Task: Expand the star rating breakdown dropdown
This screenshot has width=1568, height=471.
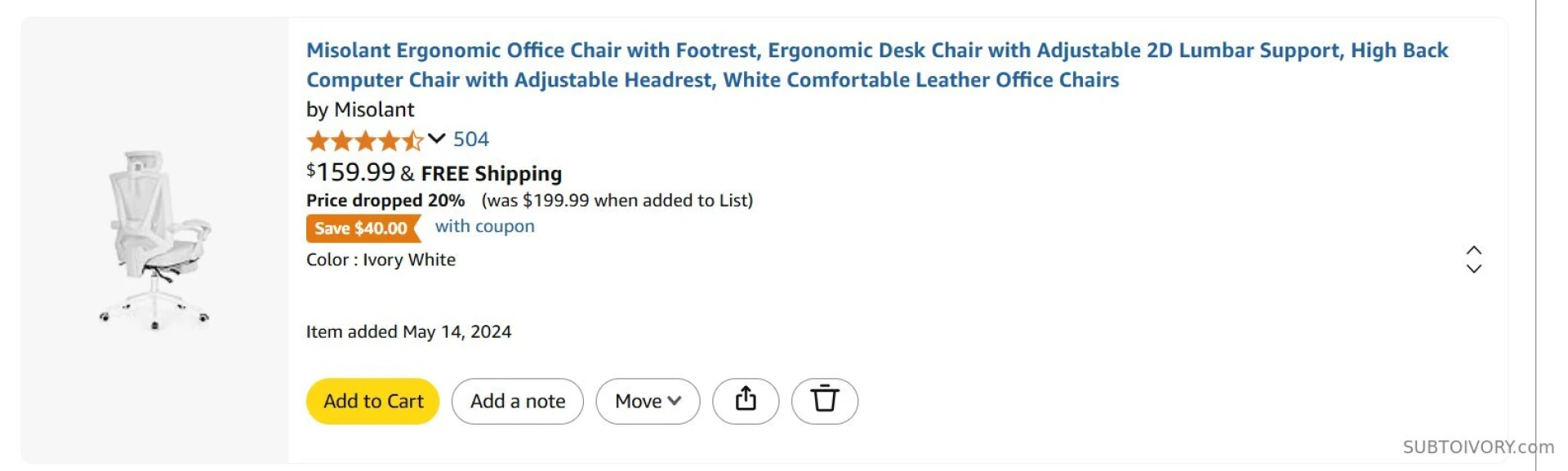Action: pos(437,139)
